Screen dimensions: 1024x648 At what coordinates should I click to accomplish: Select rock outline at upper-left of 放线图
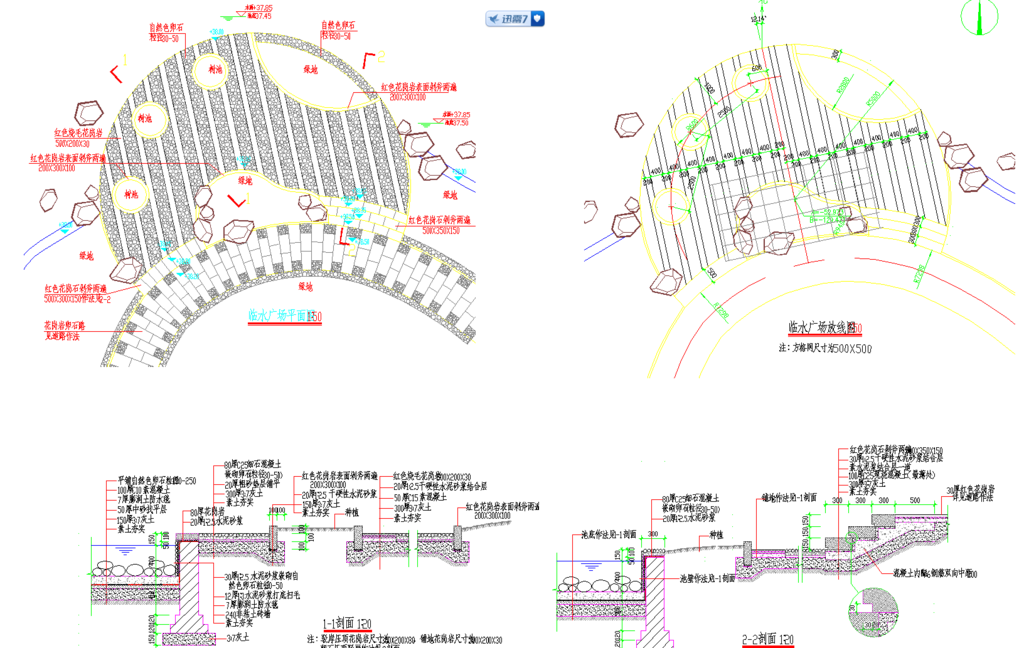point(629,125)
